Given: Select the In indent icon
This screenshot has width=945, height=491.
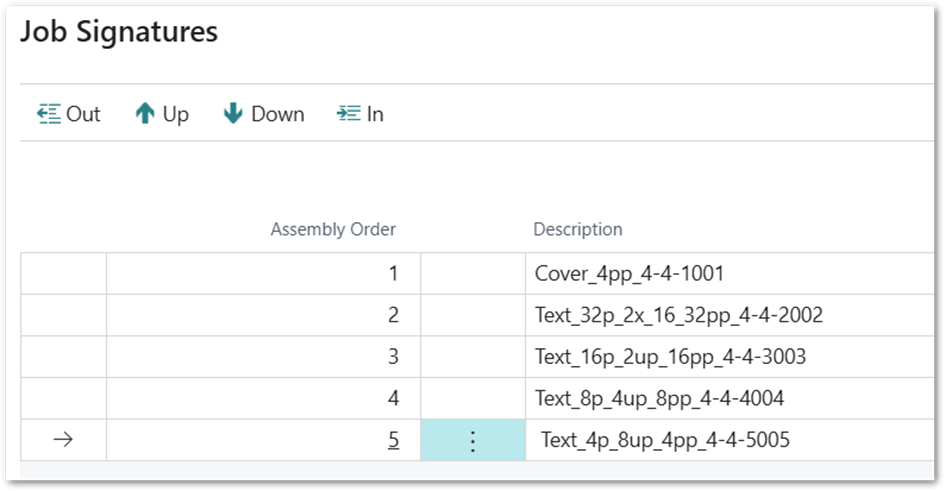Looking at the screenshot, I should point(348,114).
